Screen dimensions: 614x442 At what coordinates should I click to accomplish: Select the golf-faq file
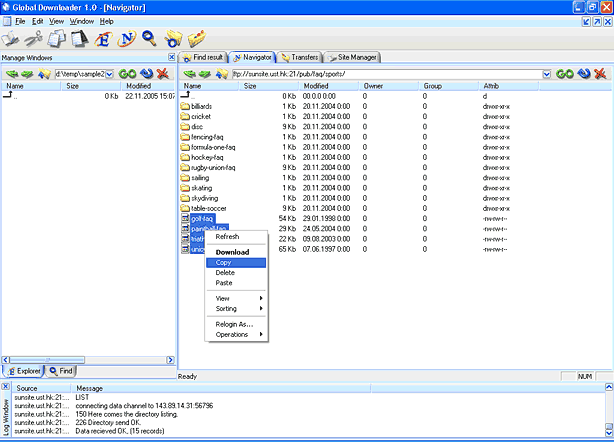pos(198,218)
